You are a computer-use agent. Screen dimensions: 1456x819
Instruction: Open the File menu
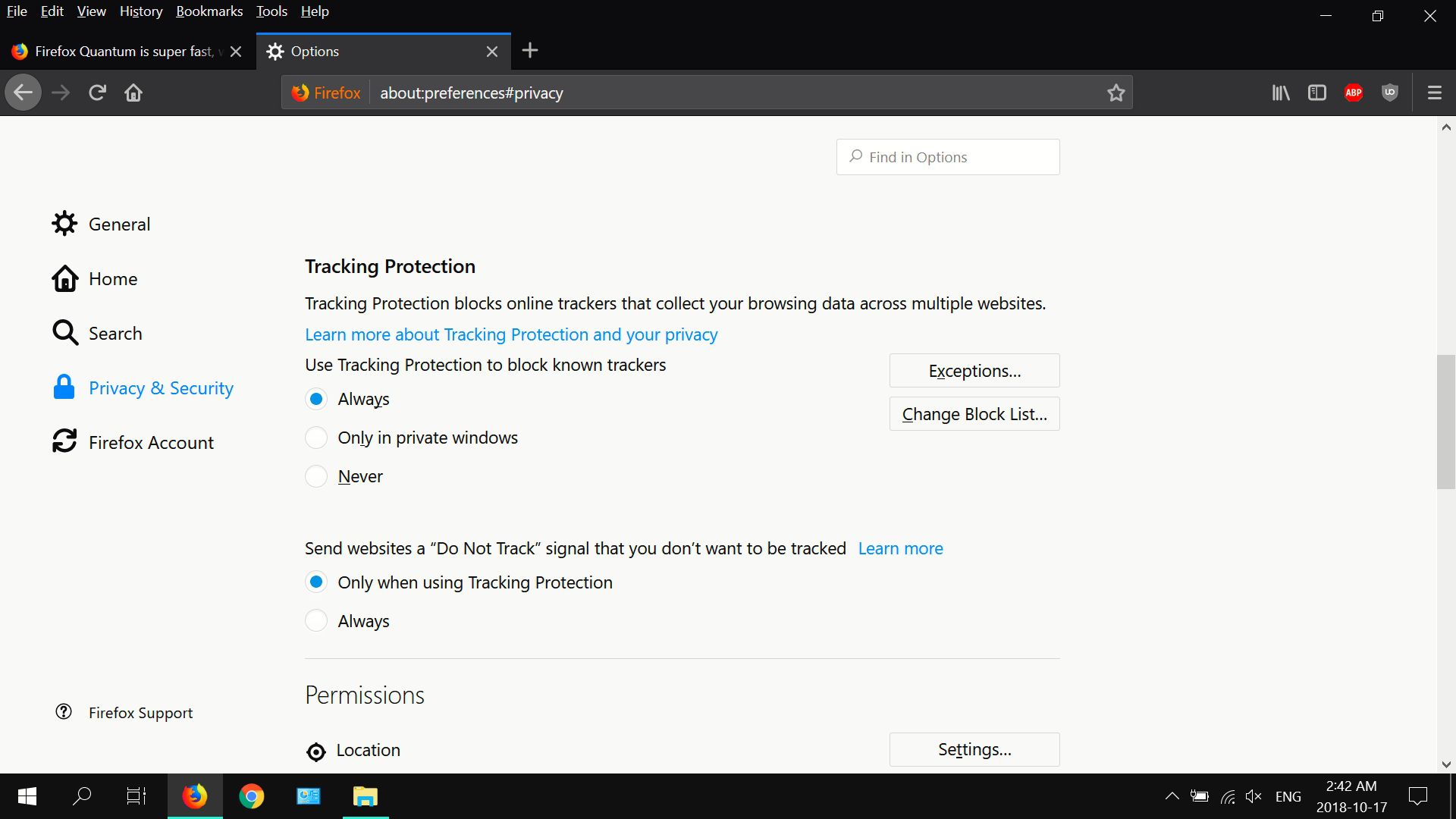pos(17,11)
